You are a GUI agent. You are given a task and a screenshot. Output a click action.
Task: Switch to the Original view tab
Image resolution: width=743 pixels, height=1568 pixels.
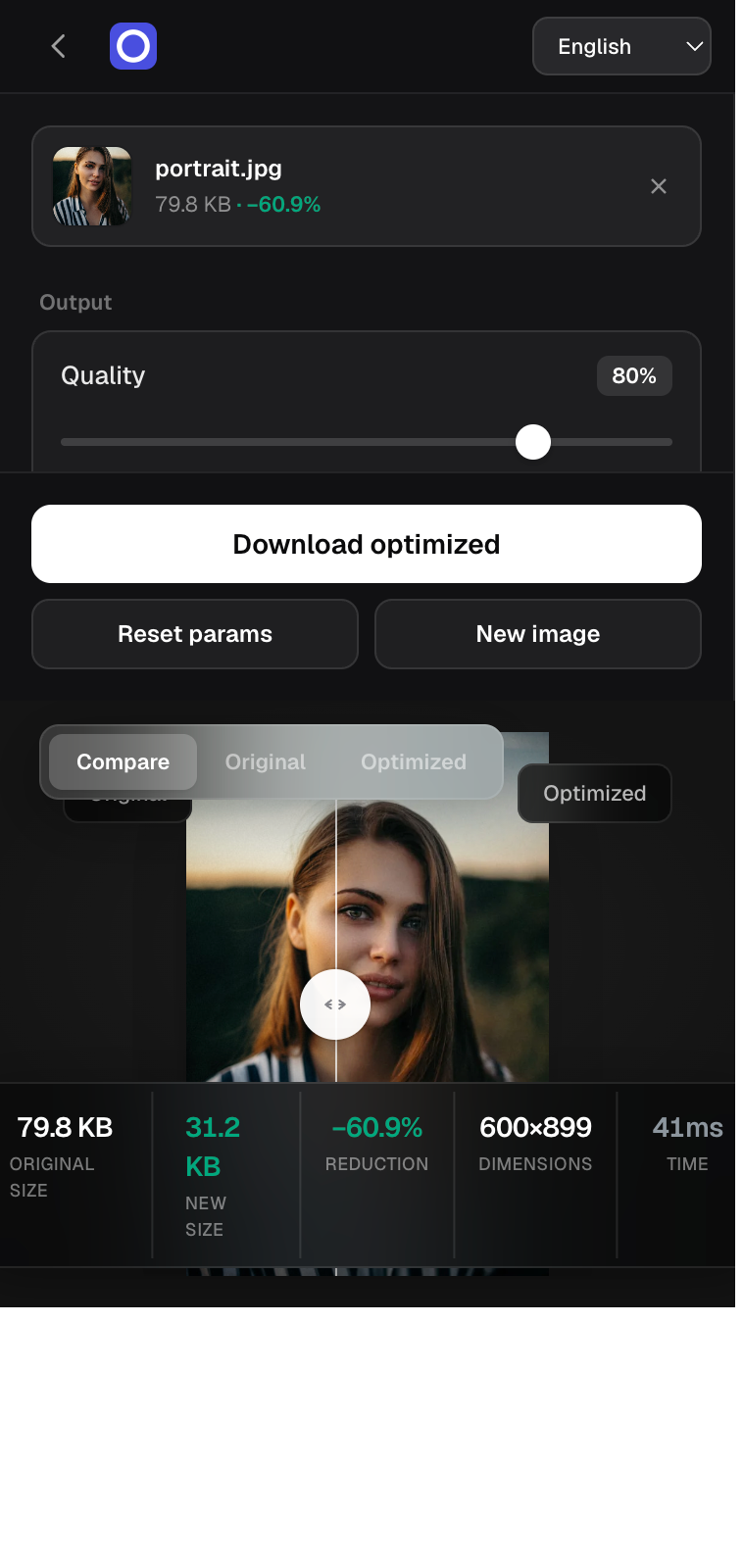coord(266,761)
